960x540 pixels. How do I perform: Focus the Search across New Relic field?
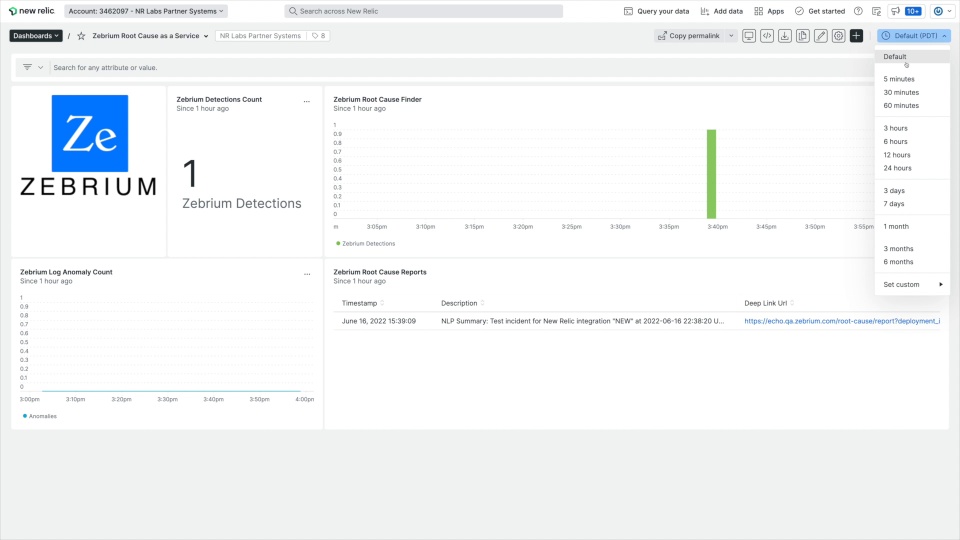(x=424, y=11)
